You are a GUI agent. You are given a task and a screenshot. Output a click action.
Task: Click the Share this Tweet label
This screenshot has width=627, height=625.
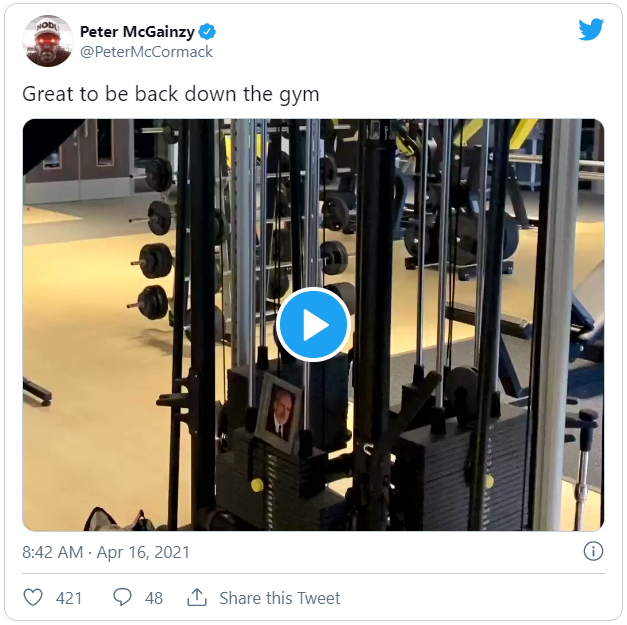pos(280,598)
